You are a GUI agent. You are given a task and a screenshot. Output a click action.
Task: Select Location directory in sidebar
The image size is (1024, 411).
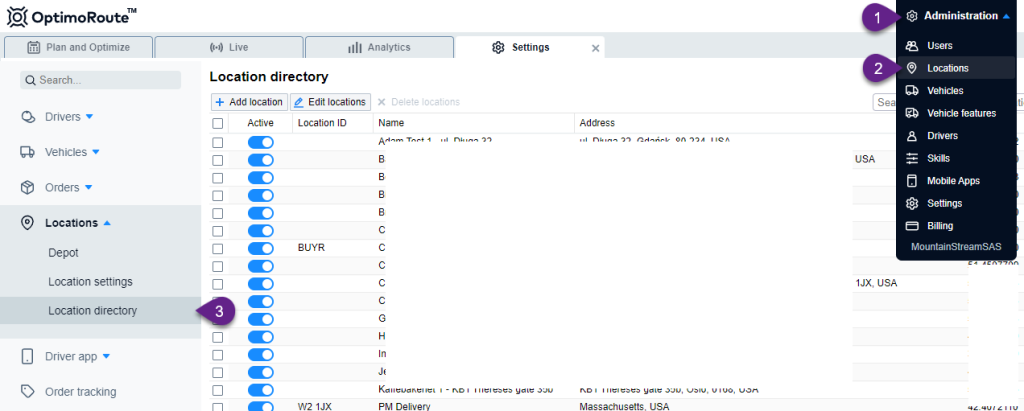[101, 311]
